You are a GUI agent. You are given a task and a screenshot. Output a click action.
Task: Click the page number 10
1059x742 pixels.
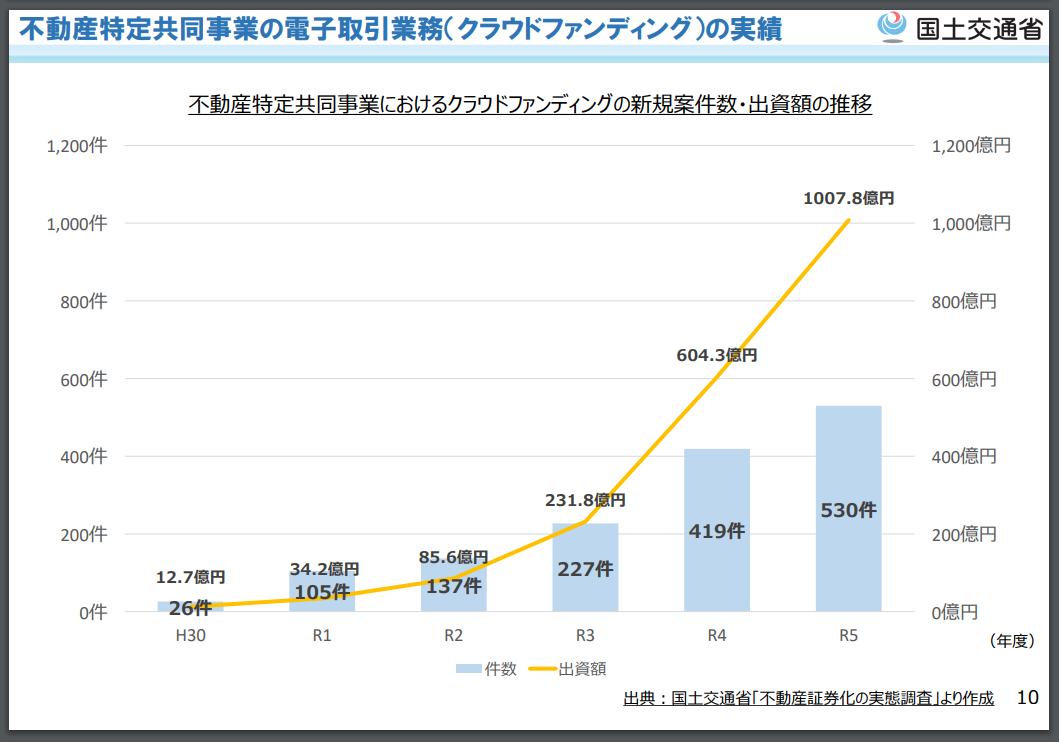(x=1027, y=697)
